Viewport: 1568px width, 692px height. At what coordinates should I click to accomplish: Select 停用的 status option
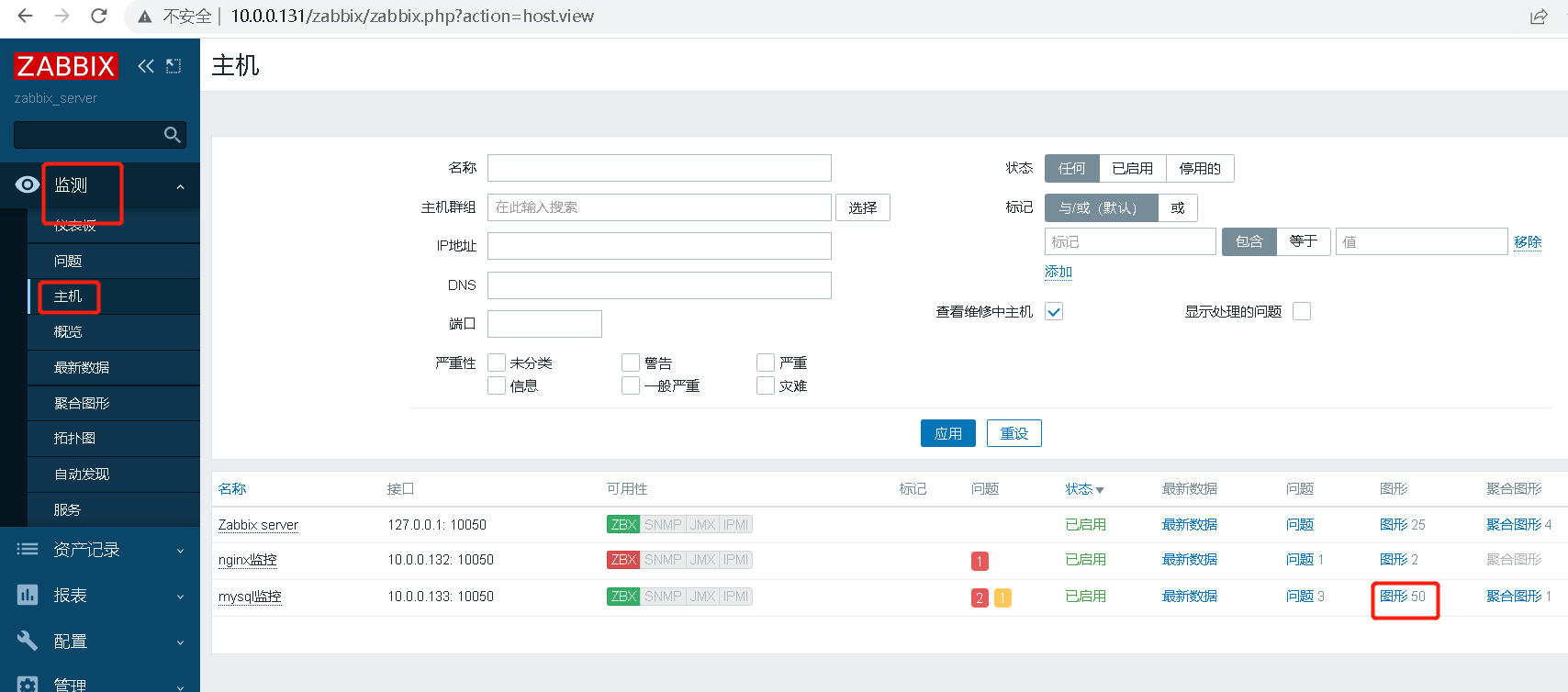point(1200,169)
